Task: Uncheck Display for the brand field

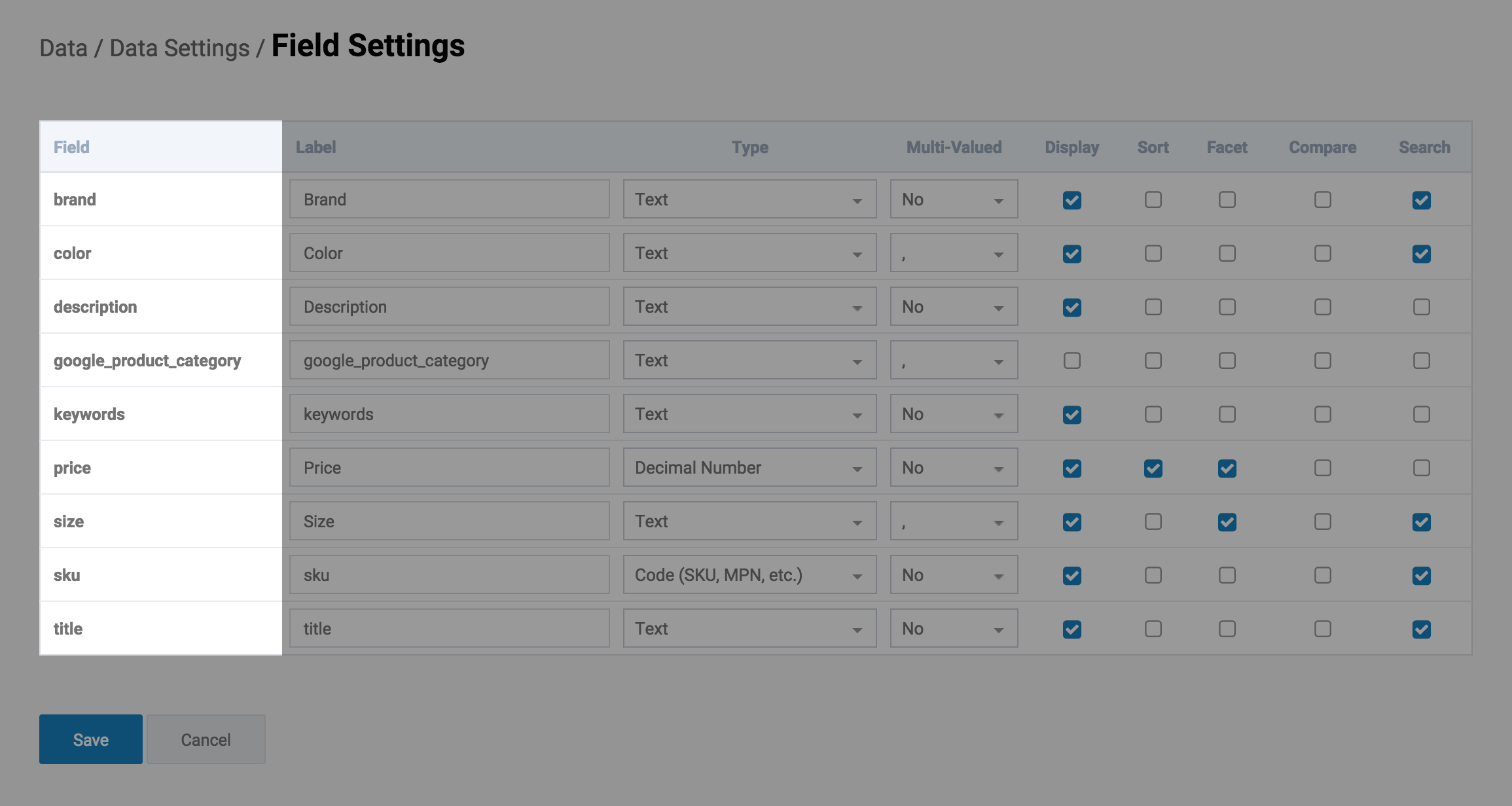Action: pyautogui.click(x=1071, y=200)
